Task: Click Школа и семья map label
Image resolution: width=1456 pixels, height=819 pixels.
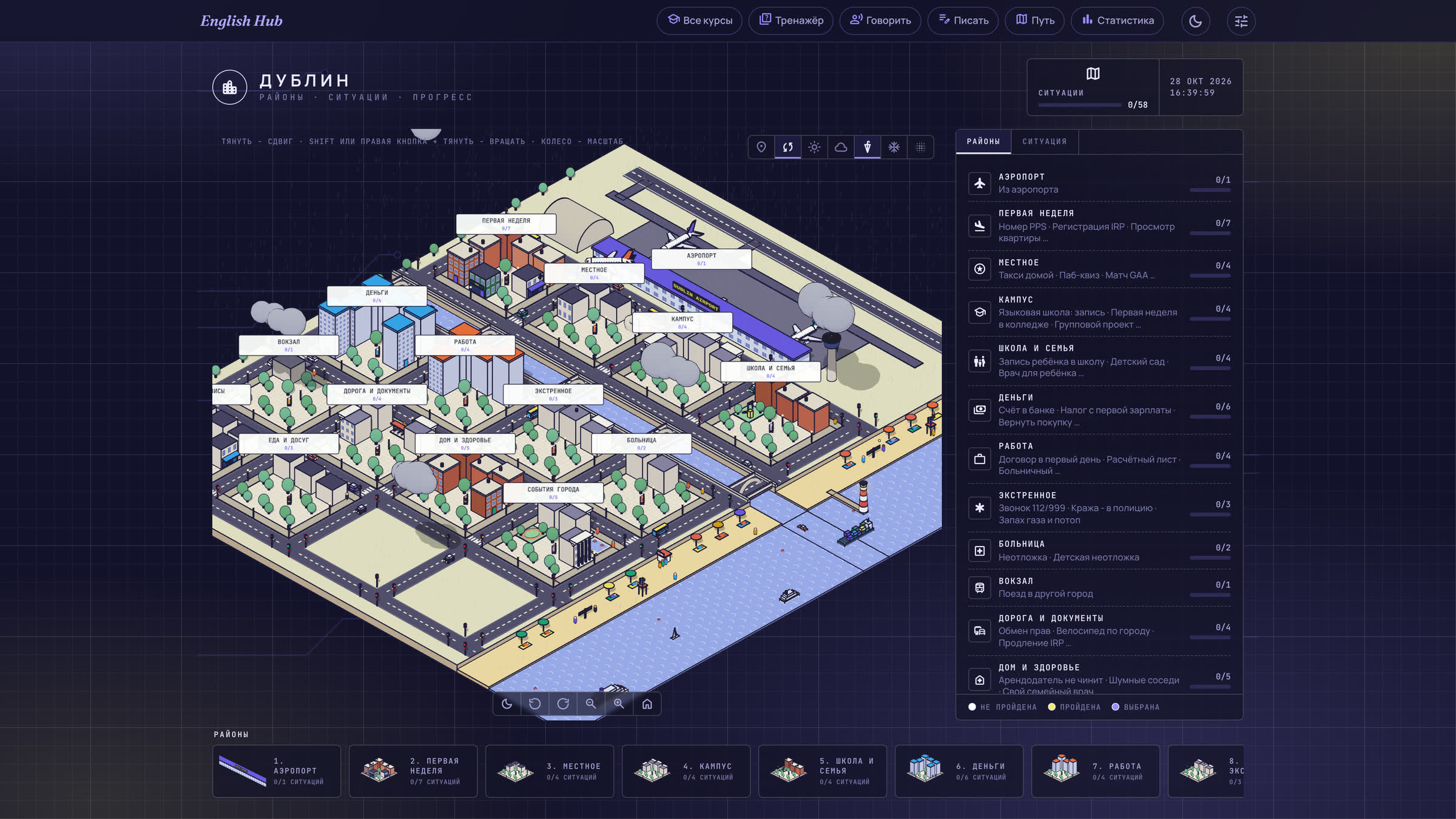Action: coord(770,371)
